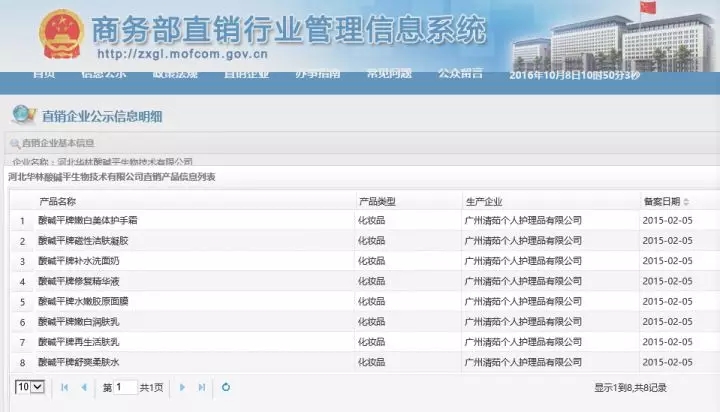Click the date 2015-02-05 in row 3
This screenshot has height=412, width=720.
[667, 261]
